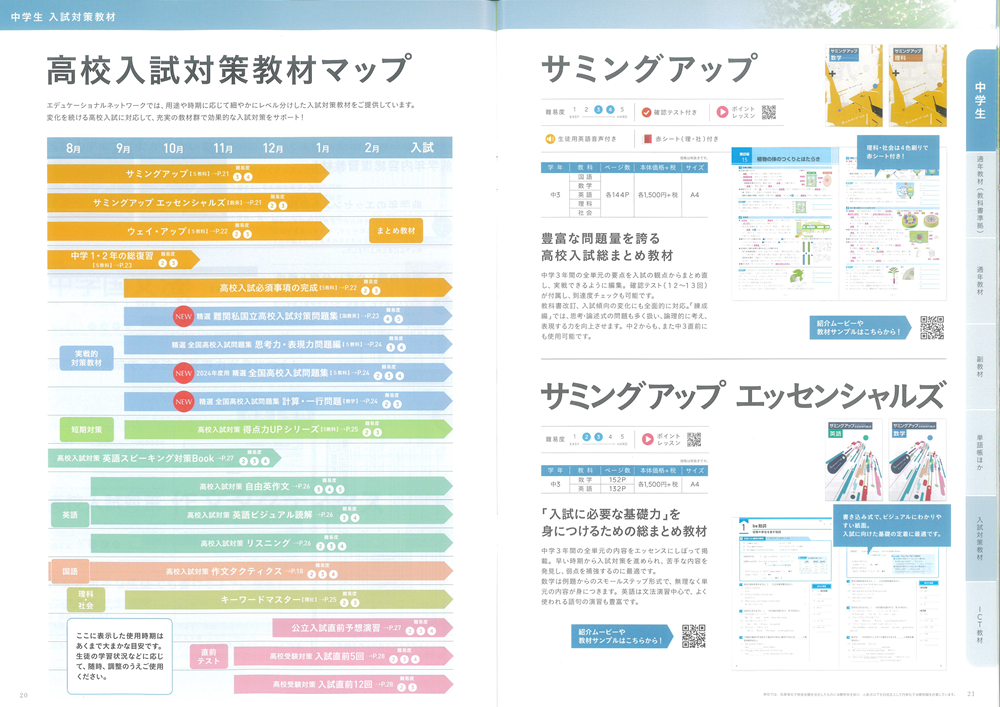Click the エッセンシャルズ 数学 book cover

pyautogui.click(x=918, y=460)
